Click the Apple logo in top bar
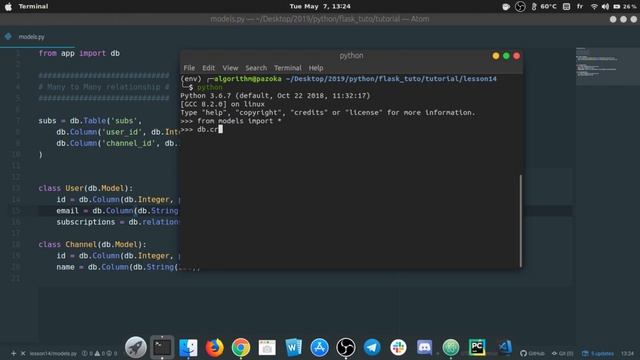This screenshot has width=640, height=360. [x=8, y=7]
